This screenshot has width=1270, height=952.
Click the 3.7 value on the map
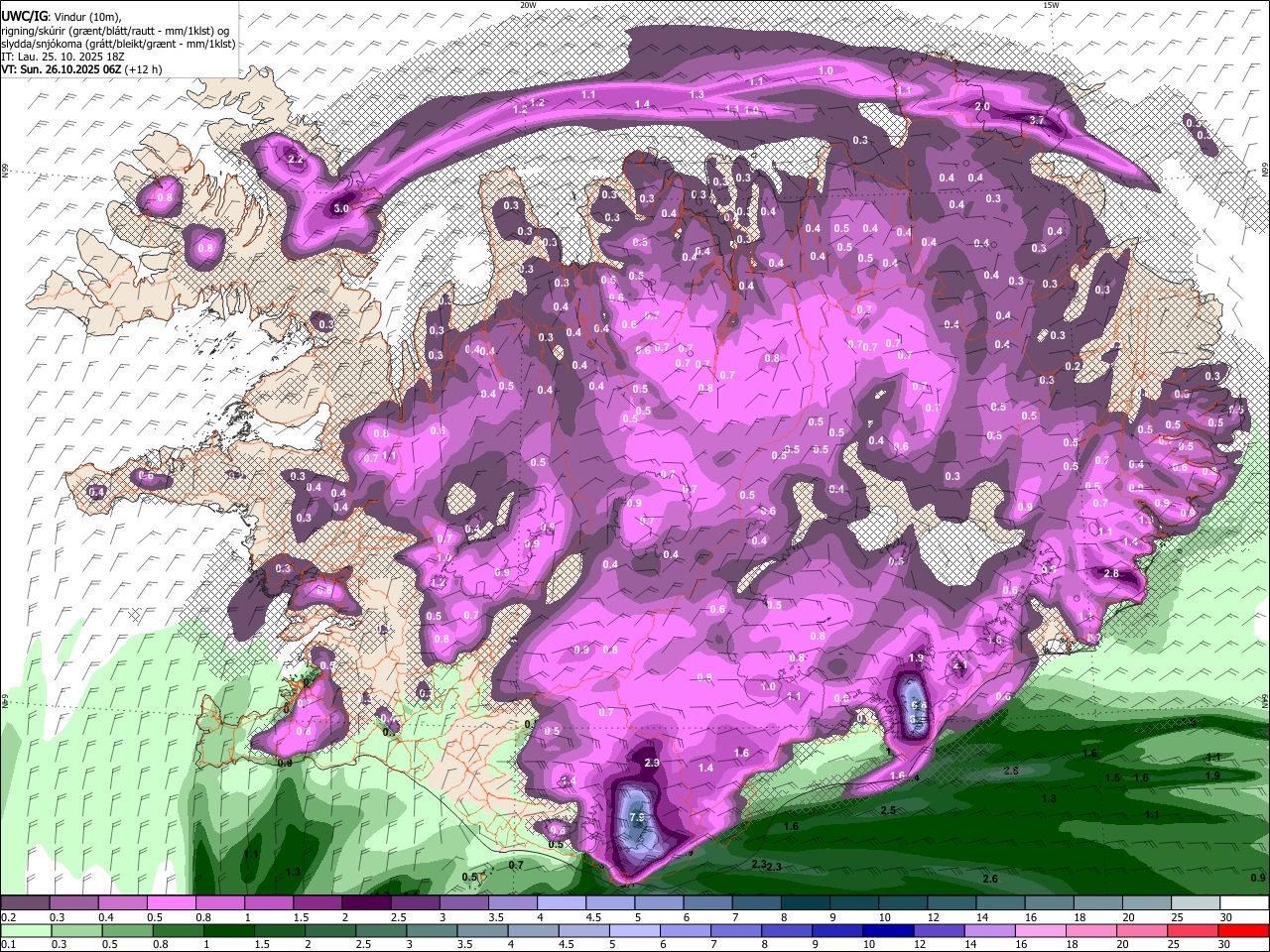[x=1037, y=120]
